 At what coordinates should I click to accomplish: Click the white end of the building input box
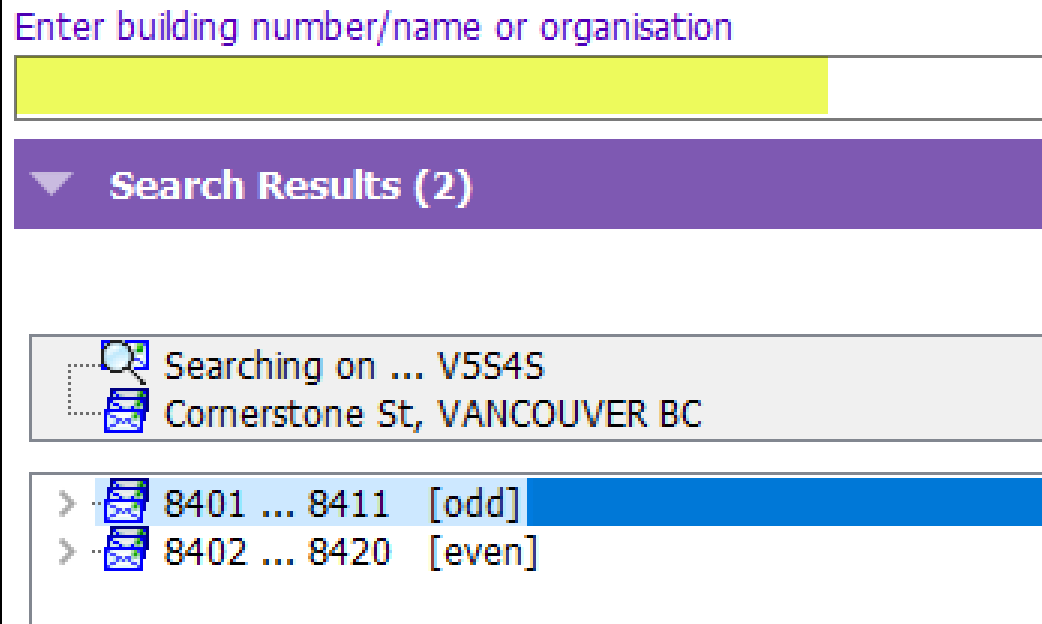(x=934, y=86)
